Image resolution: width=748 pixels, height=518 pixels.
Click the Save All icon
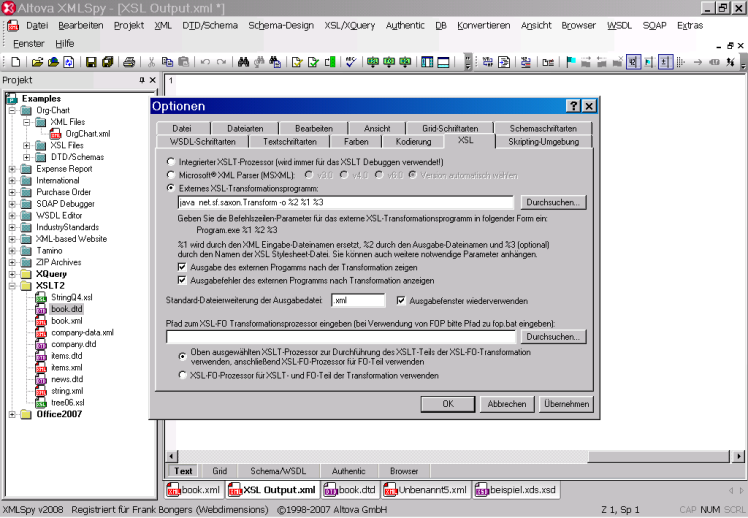[107, 62]
